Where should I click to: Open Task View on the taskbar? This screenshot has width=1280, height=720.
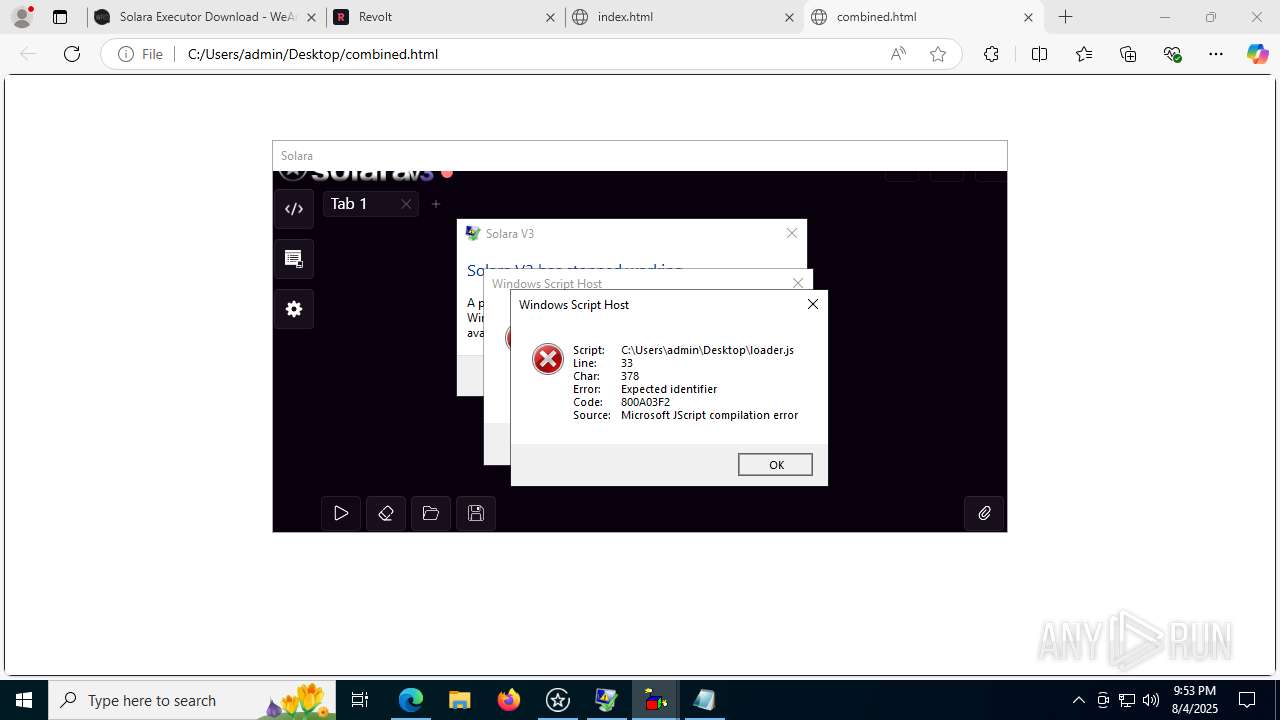pos(360,700)
